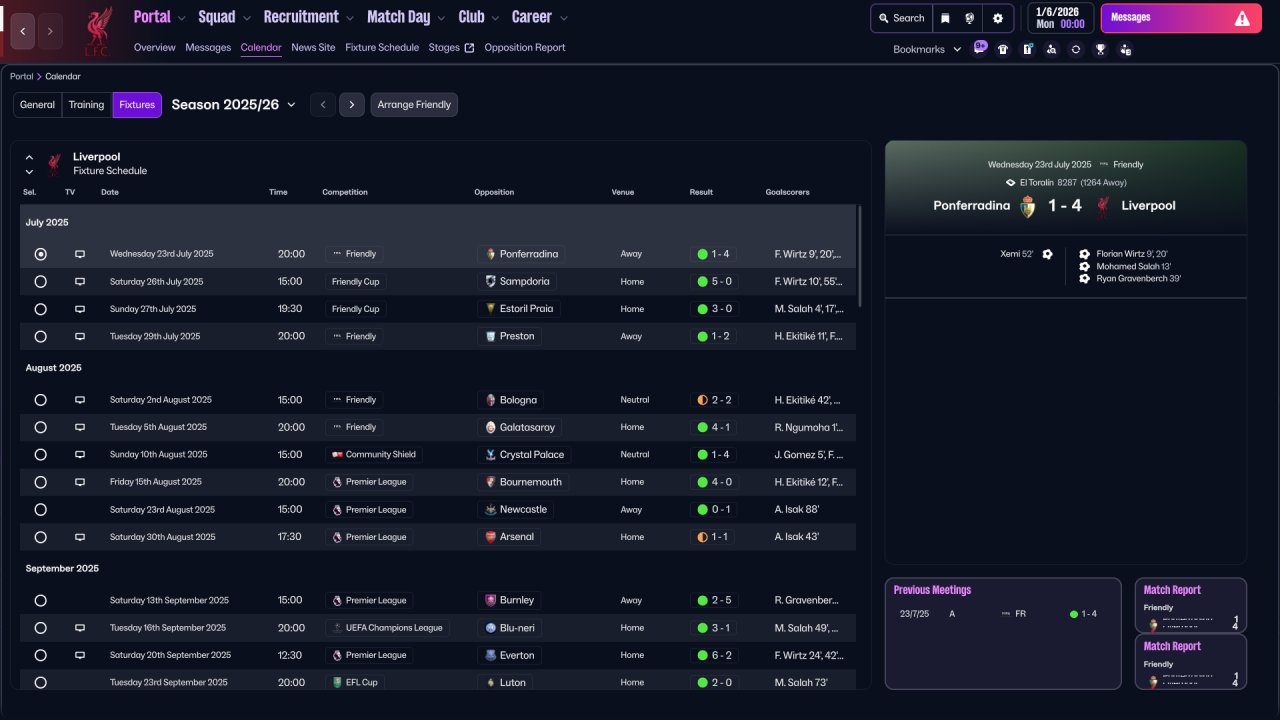
Task: Click the TV icon for the Galatasaray fixture
Action: pos(80,427)
